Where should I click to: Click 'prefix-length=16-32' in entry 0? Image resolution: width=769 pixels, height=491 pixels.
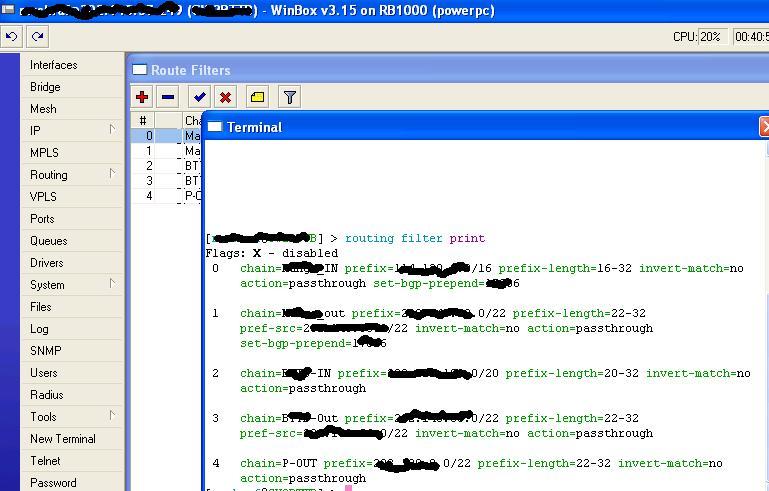565,269
